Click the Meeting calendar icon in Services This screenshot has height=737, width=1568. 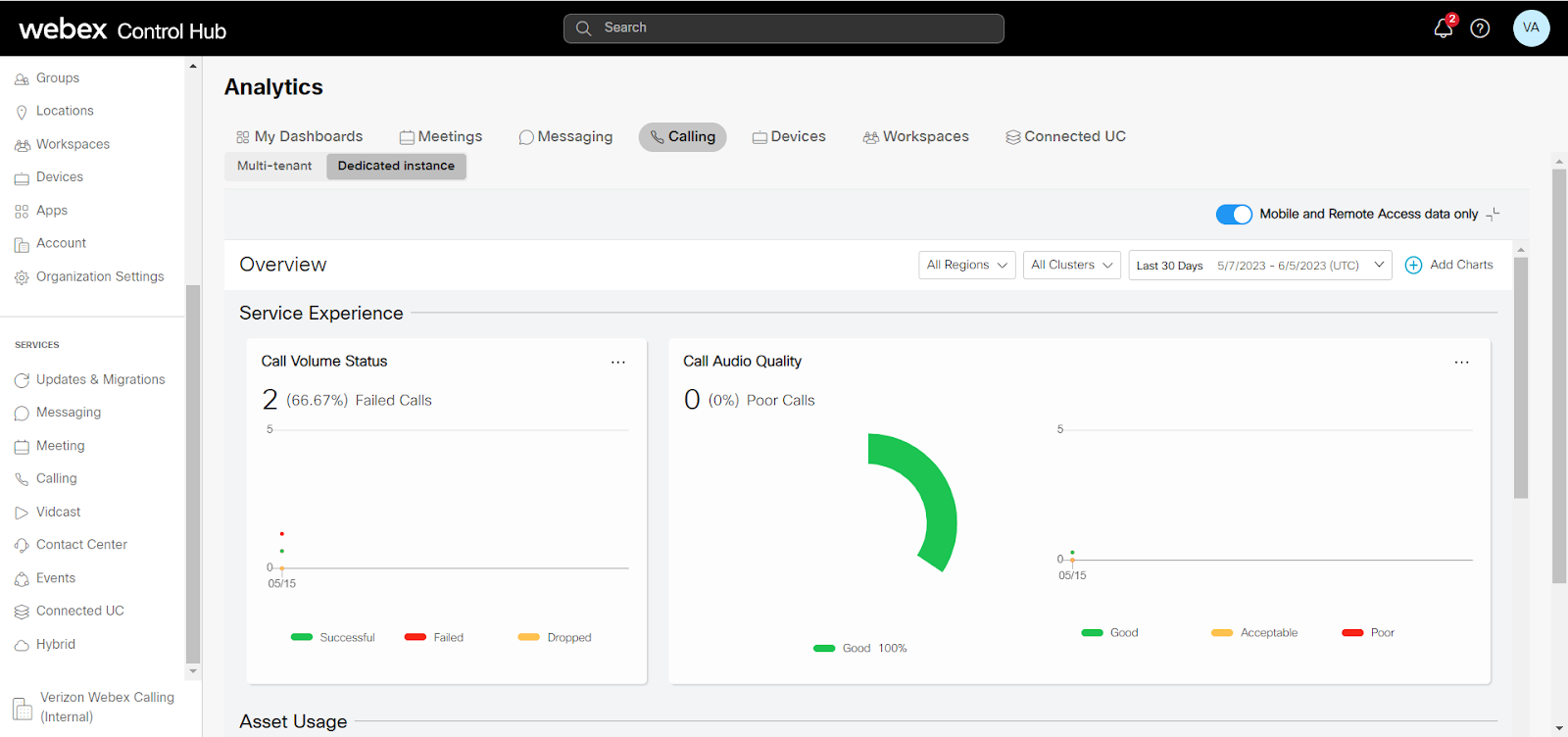(x=22, y=447)
